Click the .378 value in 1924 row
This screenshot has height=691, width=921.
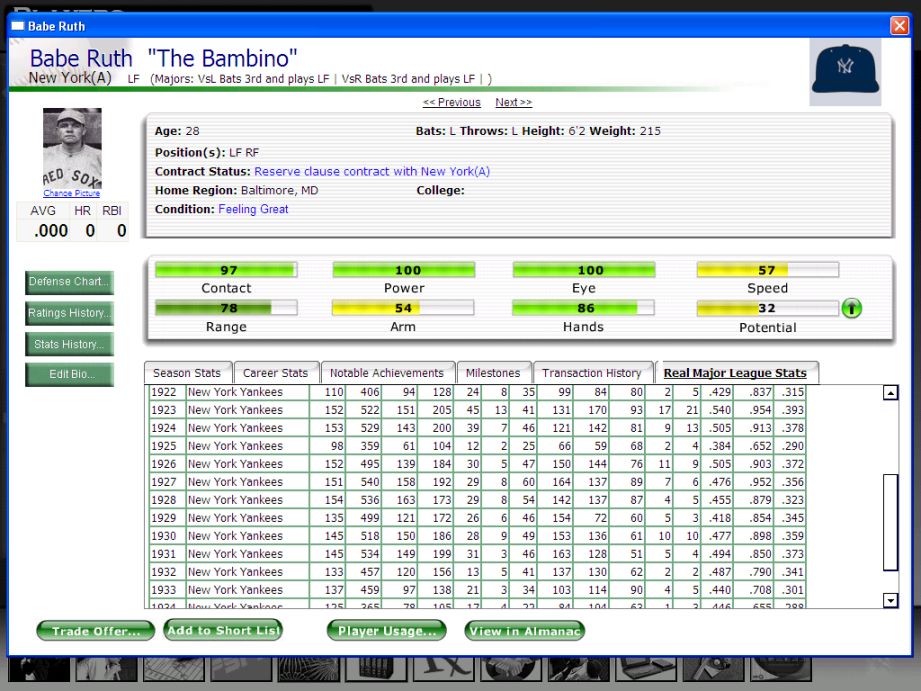(x=790, y=428)
